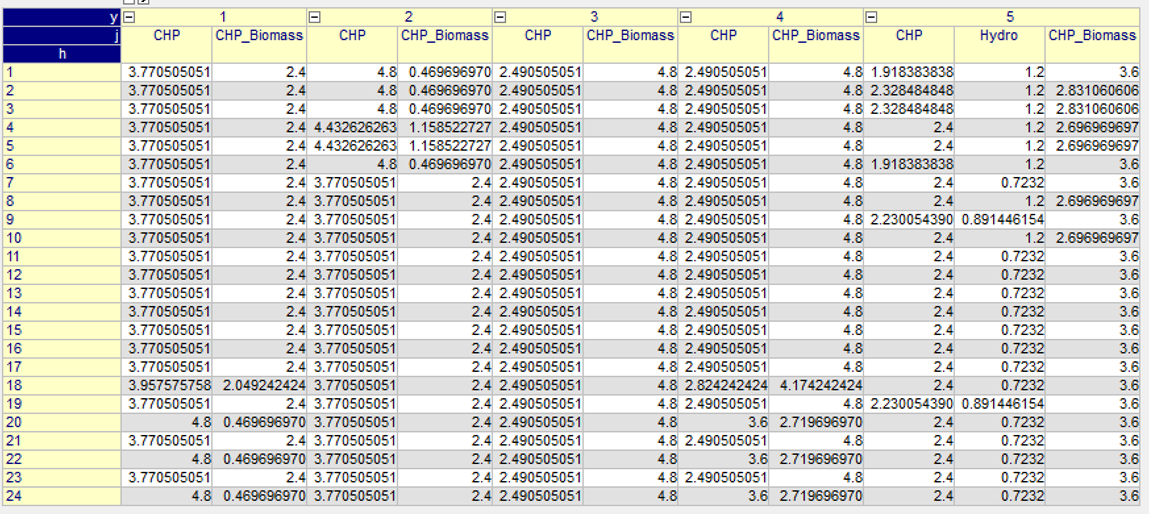Select the CHP_Biomass column header under year 3
This screenshot has width=1149, height=514.
pyautogui.click(x=630, y=45)
